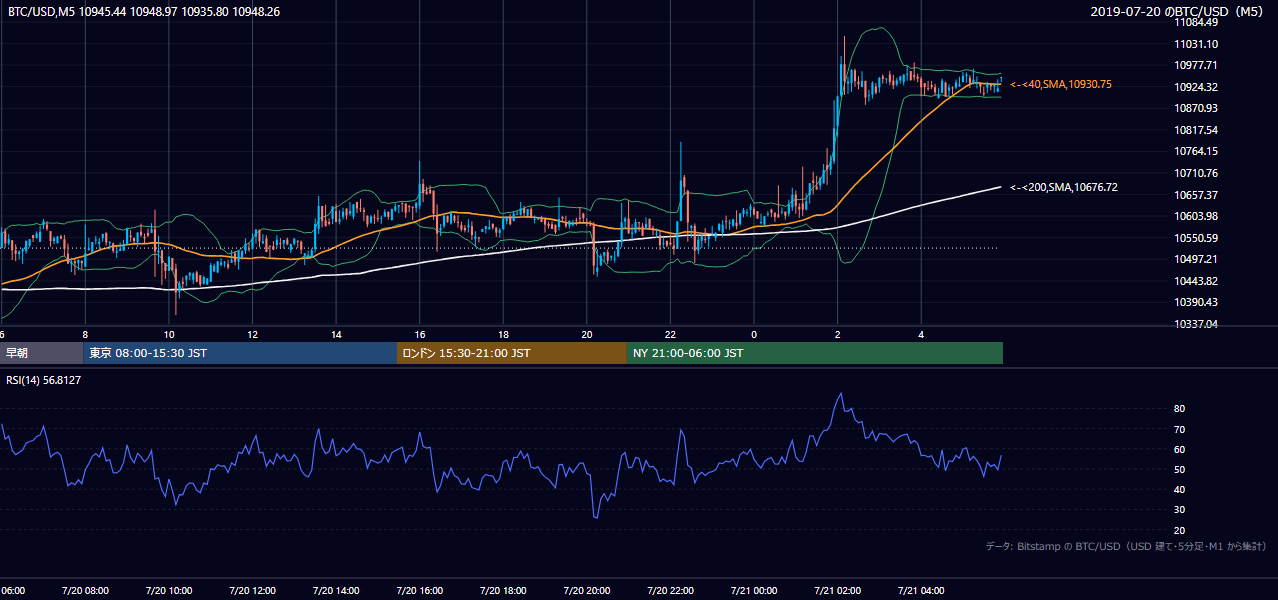Select RSI axis level 70
Viewport: 1278px width, 600px height.
click(1179, 429)
